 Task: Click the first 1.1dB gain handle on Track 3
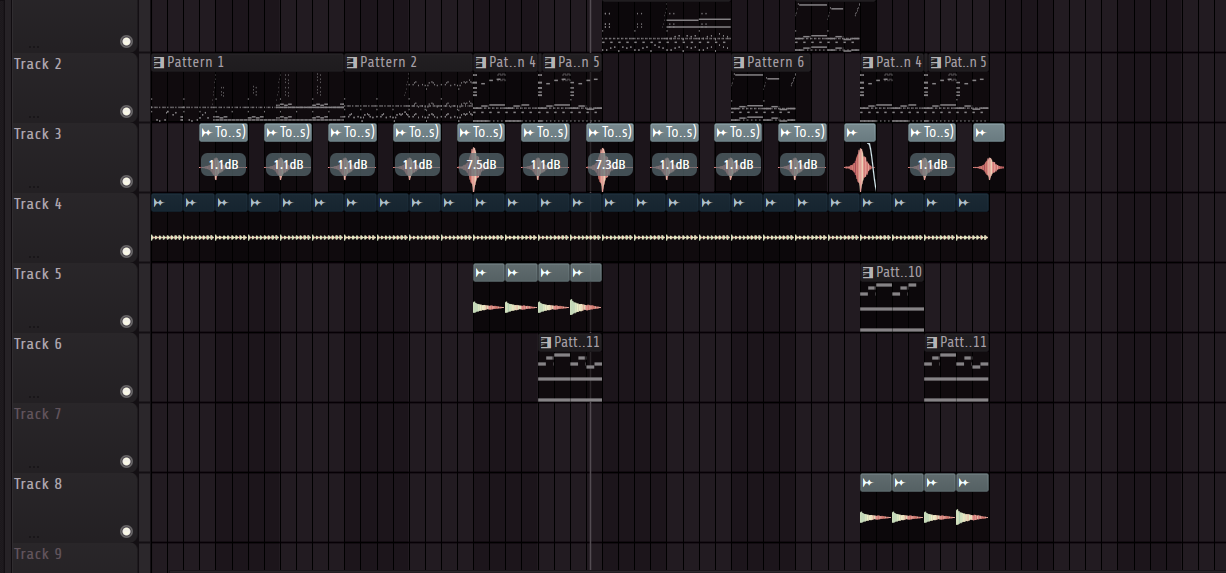coord(224,165)
